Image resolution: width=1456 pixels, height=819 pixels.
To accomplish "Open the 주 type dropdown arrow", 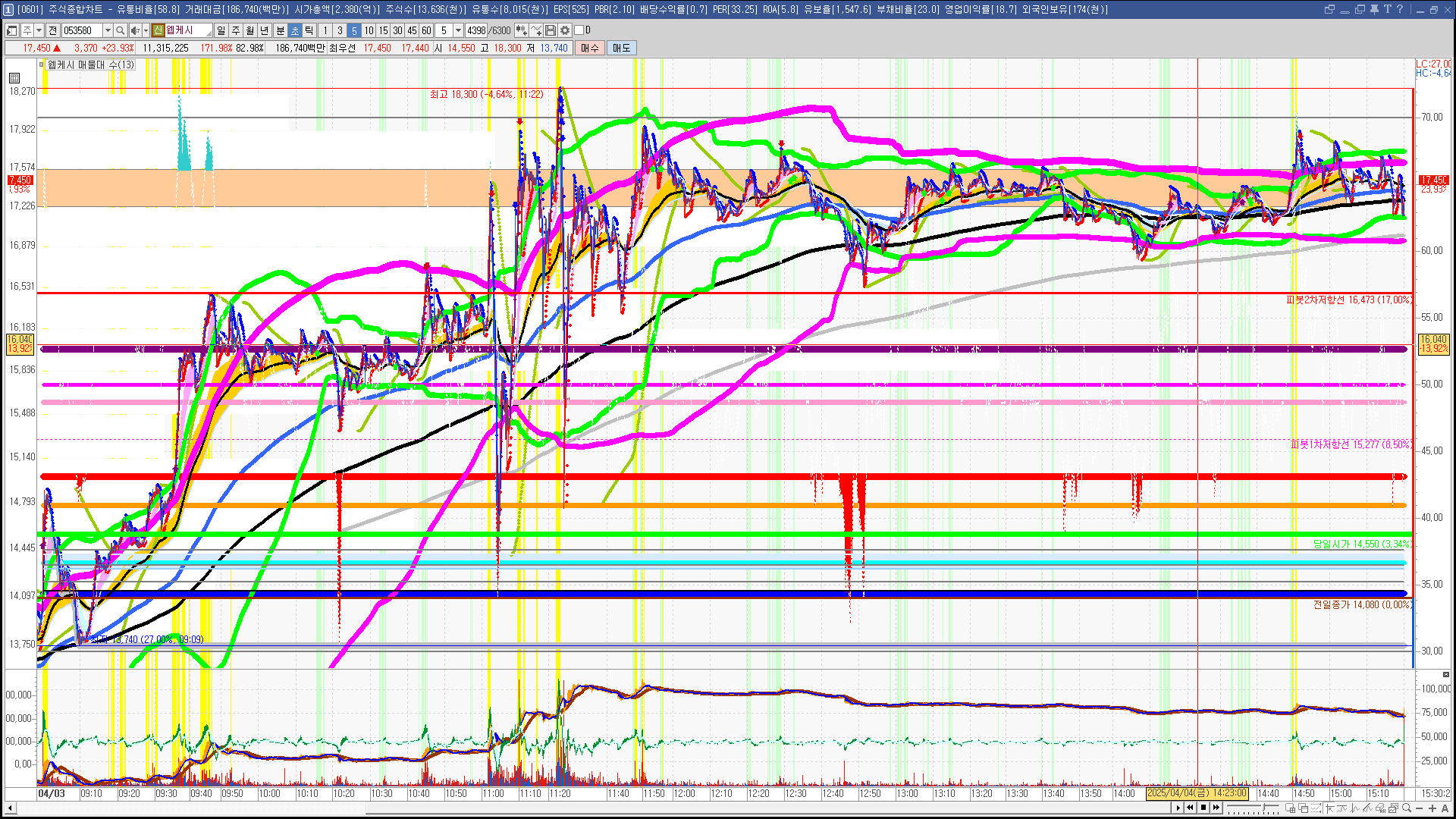I will (x=39, y=30).
